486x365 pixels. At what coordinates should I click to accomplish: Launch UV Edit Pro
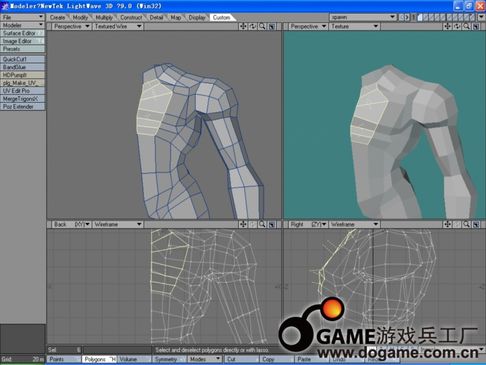click(x=22, y=91)
